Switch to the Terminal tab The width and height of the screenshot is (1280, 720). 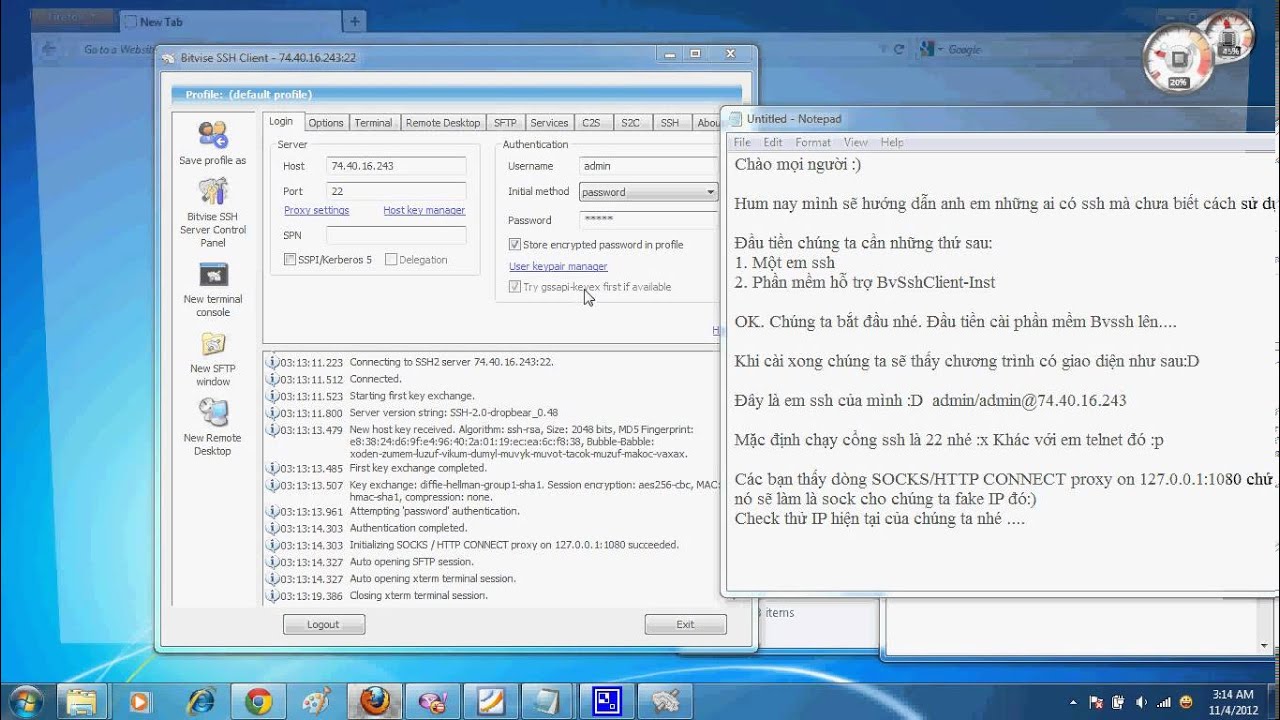[373, 123]
